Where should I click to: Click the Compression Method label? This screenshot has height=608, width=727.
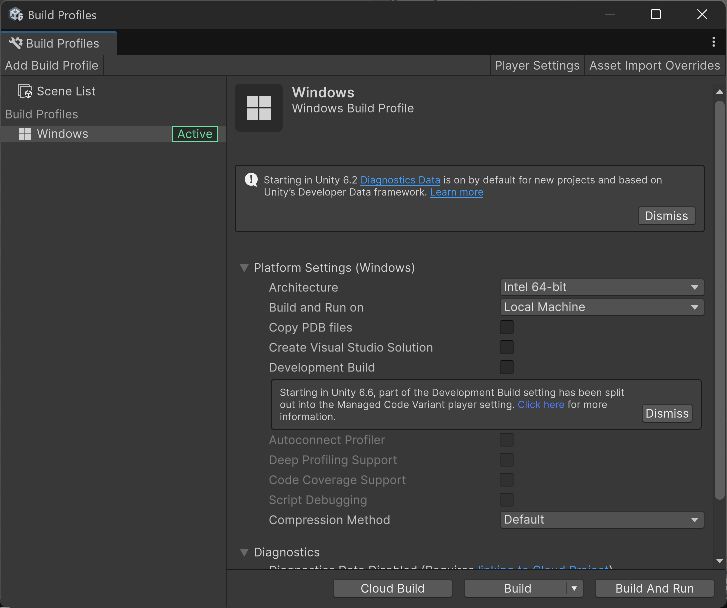tap(329, 520)
